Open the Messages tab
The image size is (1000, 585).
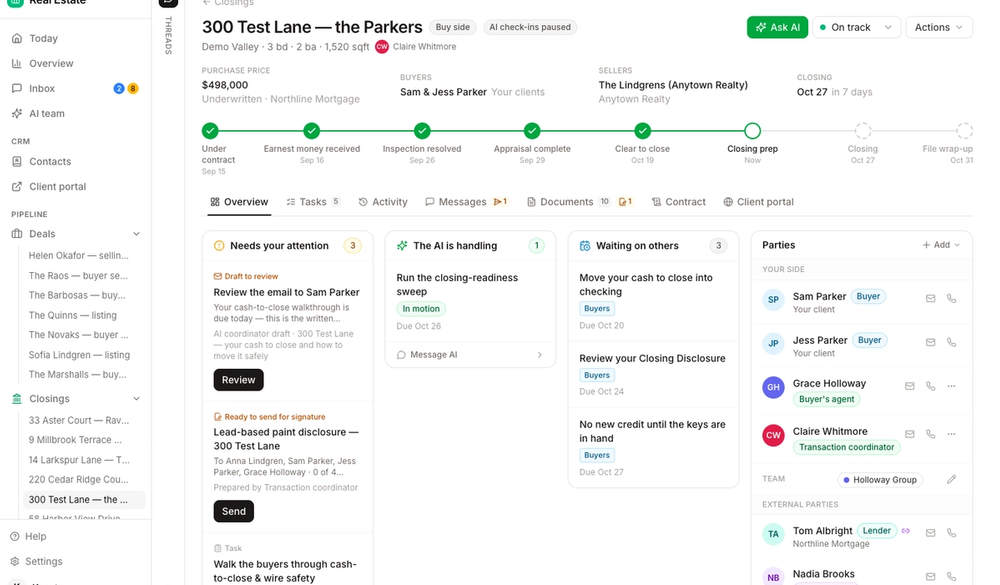(466, 202)
